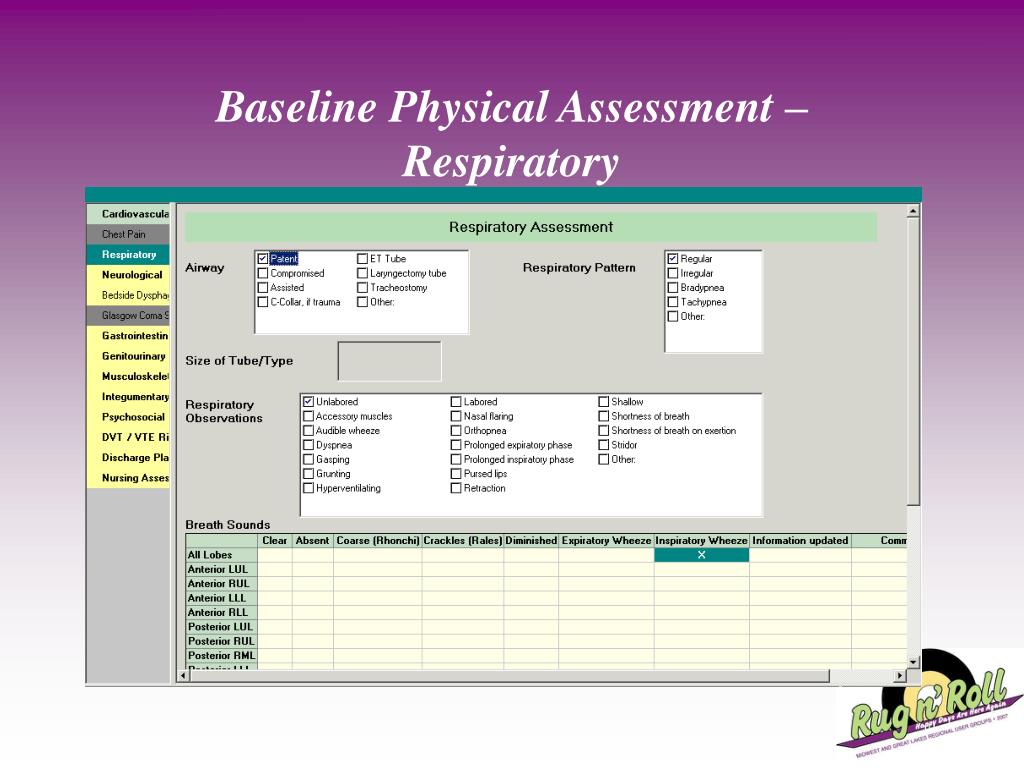Open the Neurological tab
The height and width of the screenshot is (768, 1024).
tap(128, 274)
